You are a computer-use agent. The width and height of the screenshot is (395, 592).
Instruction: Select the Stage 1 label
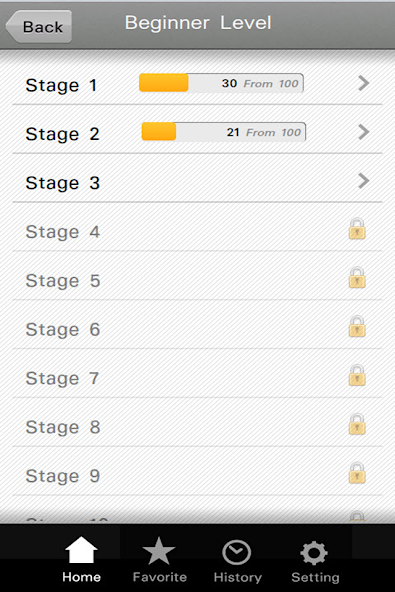tap(62, 85)
